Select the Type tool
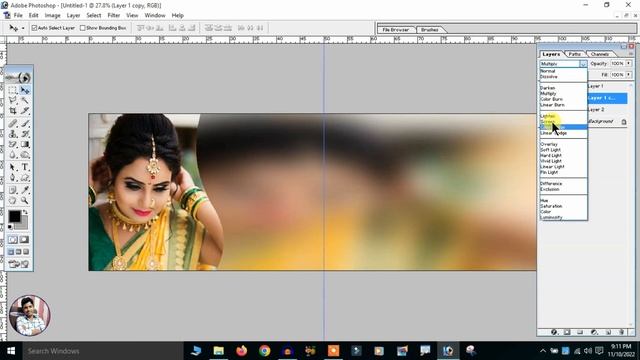640x360 pixels. pyautogui.click(x=25, y=167)
